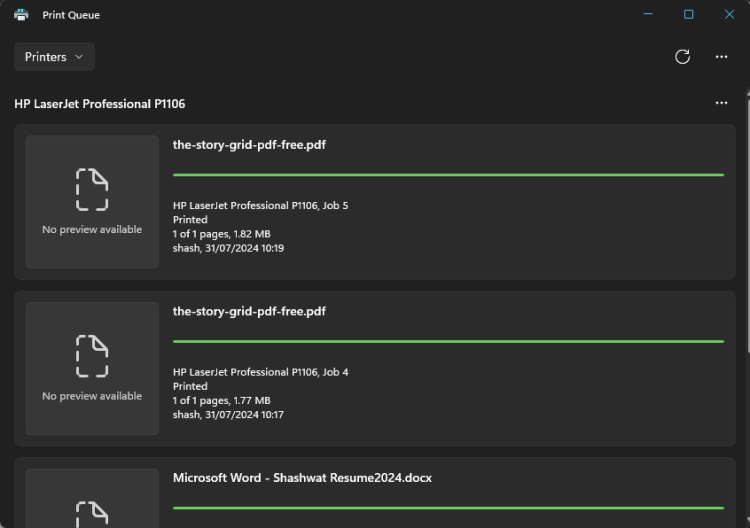
Task: Click the Shashwat Resume document placeholder icon
Action: click(x=92, y=512)
